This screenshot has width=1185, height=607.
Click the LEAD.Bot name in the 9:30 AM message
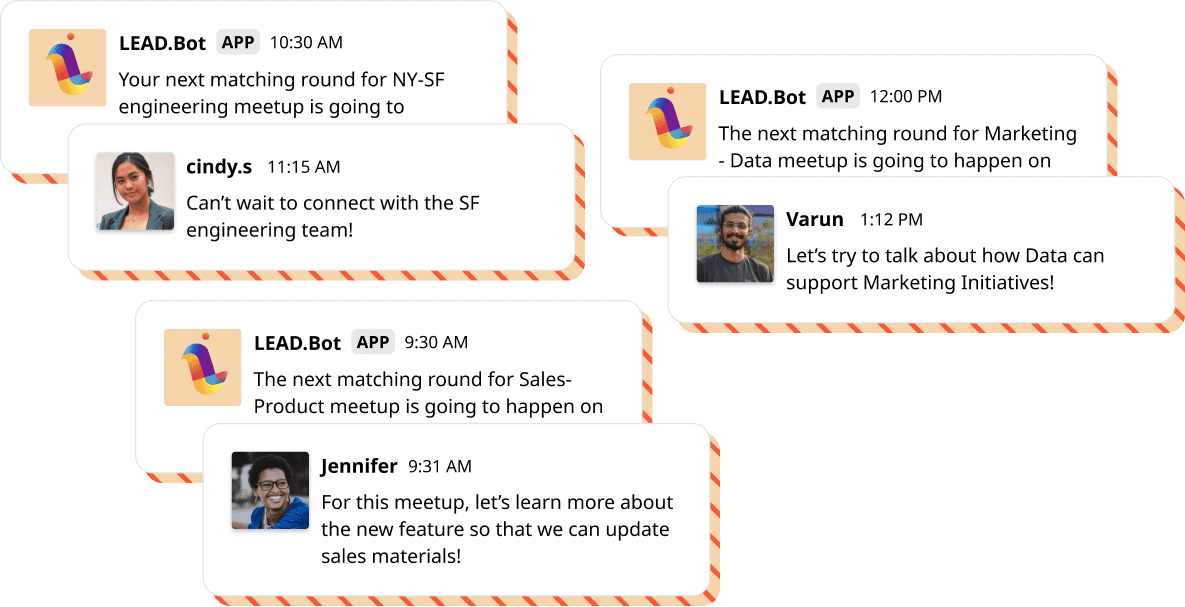(x=297, y=343)
